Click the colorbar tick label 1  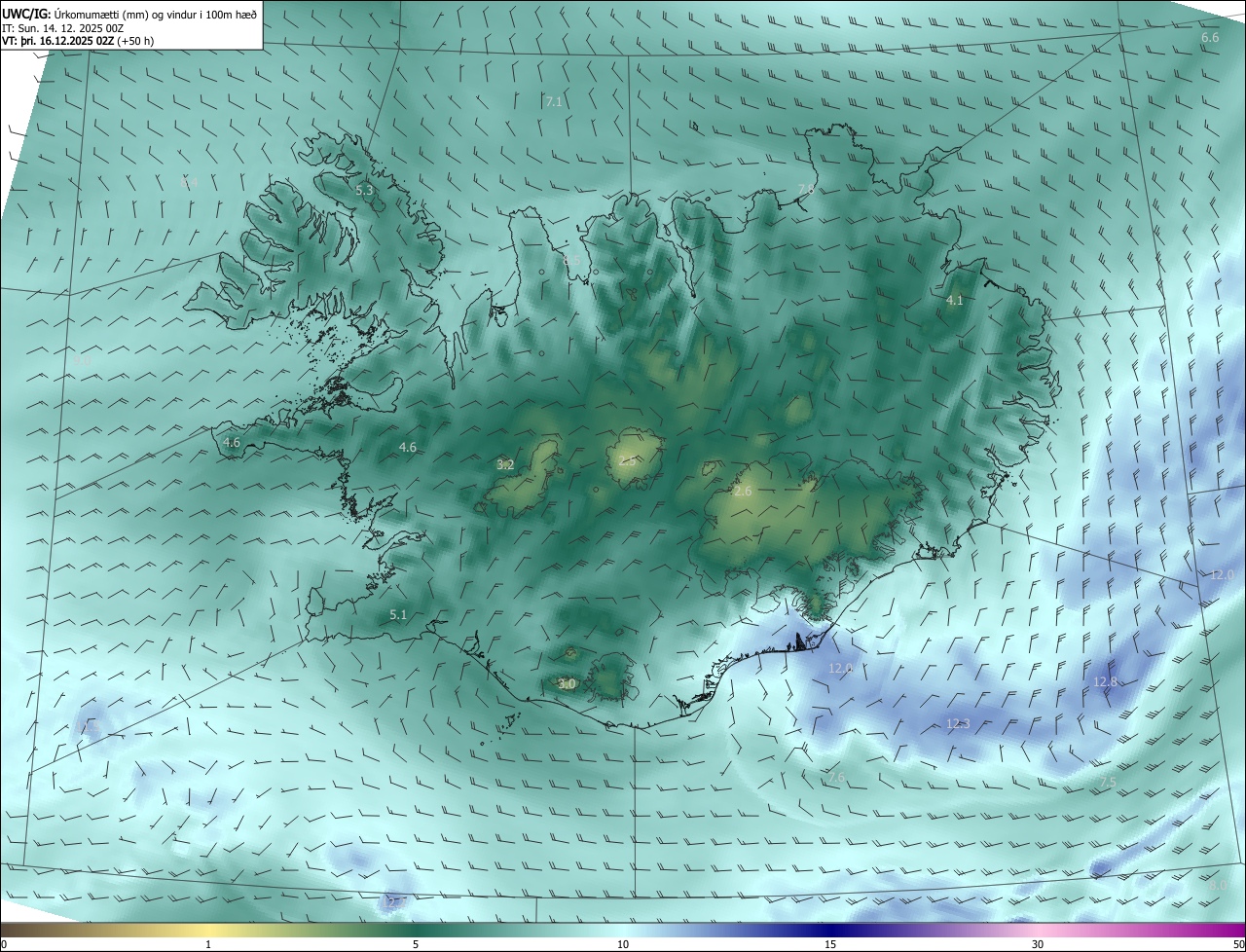[x=208, y=944]
